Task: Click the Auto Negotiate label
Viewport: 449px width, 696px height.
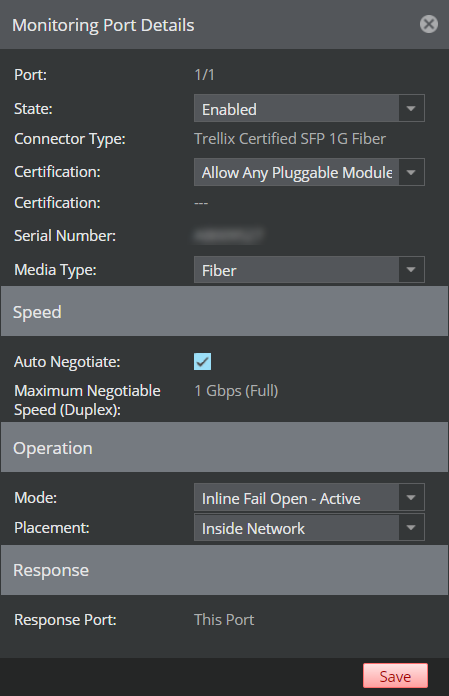Action: click(67, 362)
